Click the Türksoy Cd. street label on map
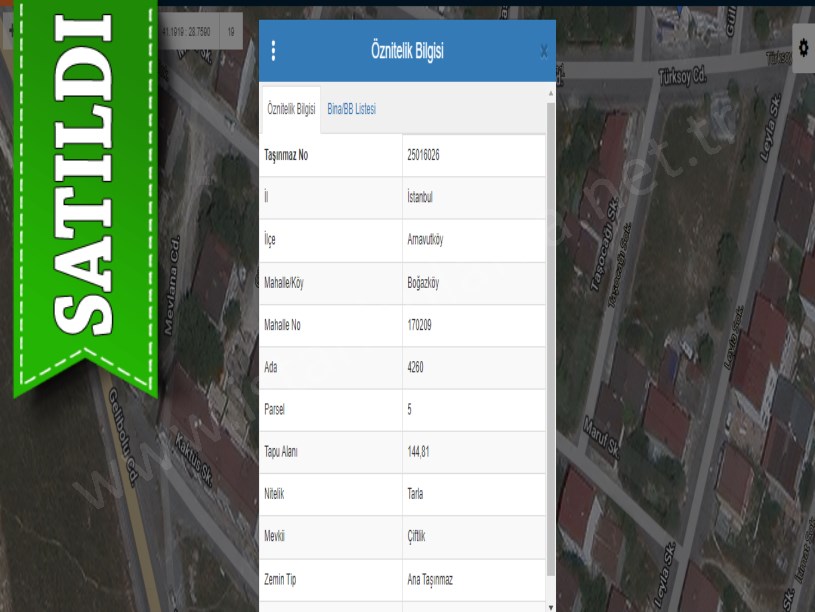Screen dimensions: 815x612 click(x=683, y=75)
